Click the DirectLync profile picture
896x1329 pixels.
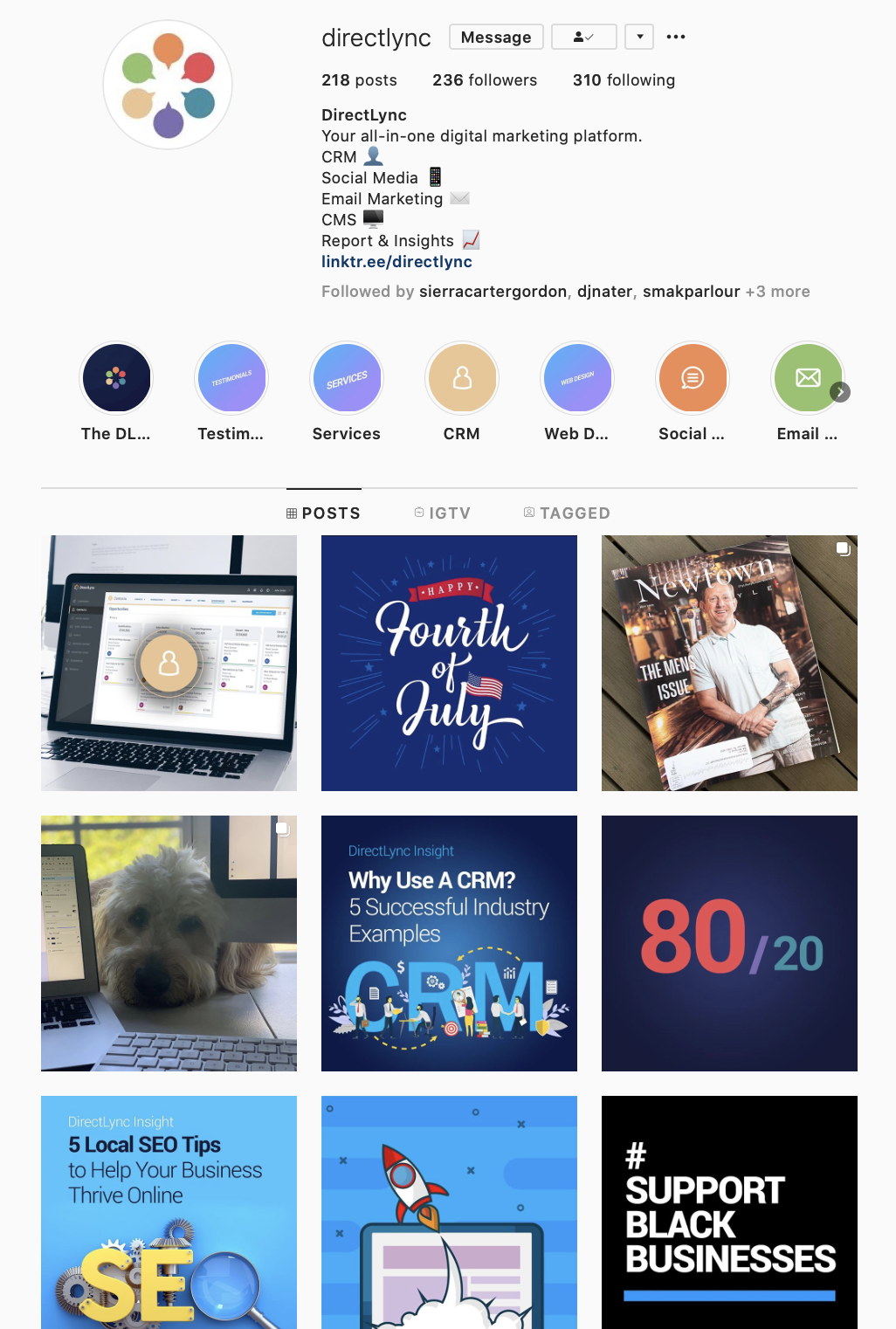point(168,85)
